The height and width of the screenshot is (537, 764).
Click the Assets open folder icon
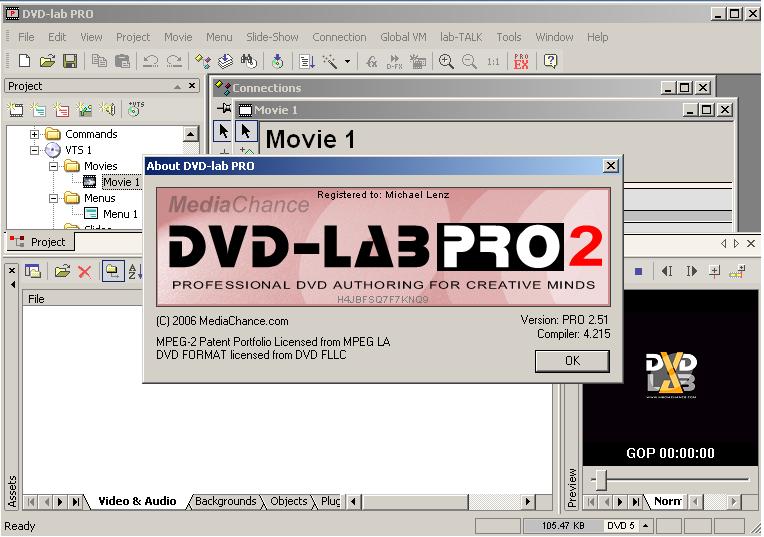62,271
